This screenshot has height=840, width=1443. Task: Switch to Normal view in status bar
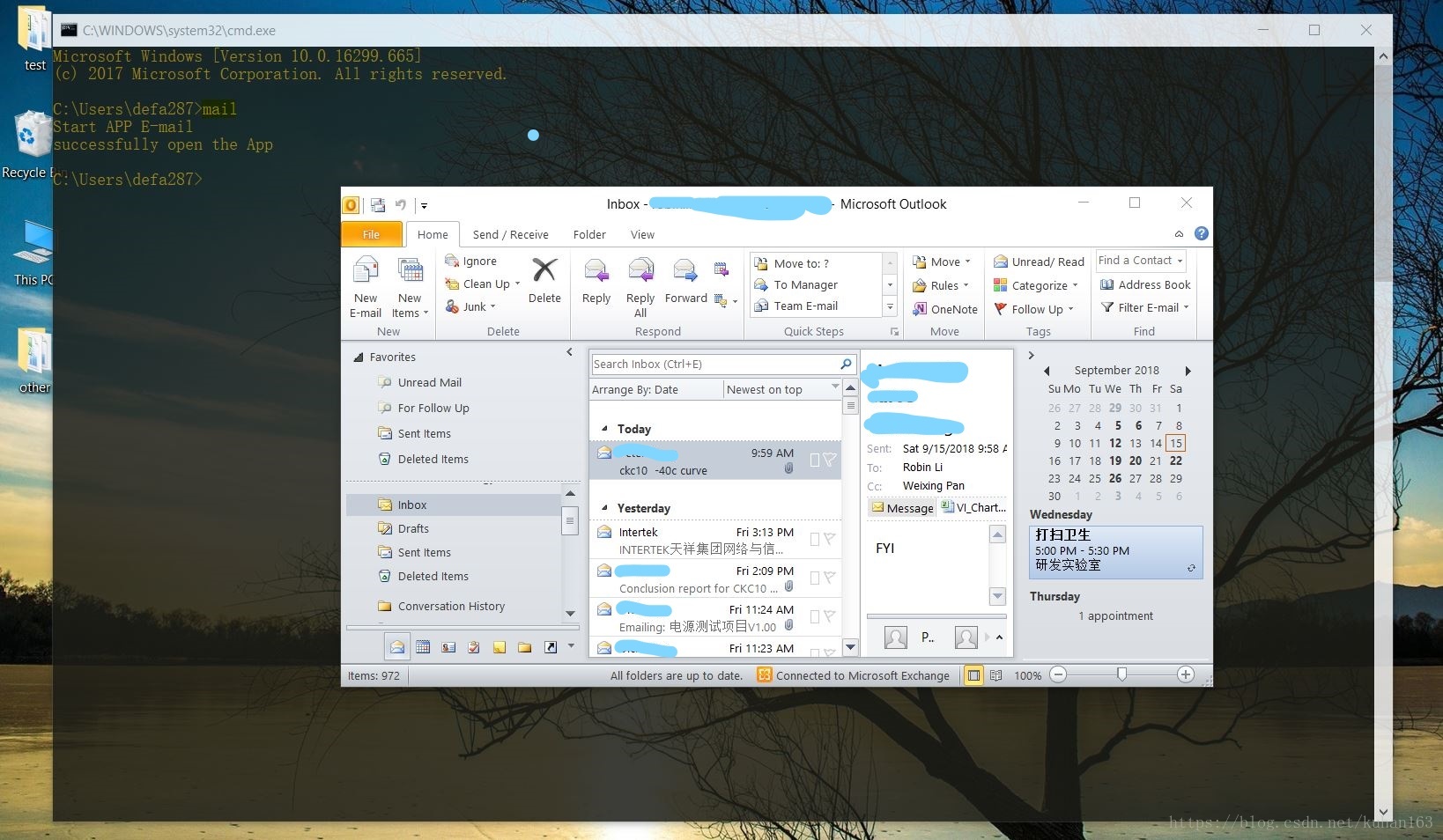click(x=973, y=675)
